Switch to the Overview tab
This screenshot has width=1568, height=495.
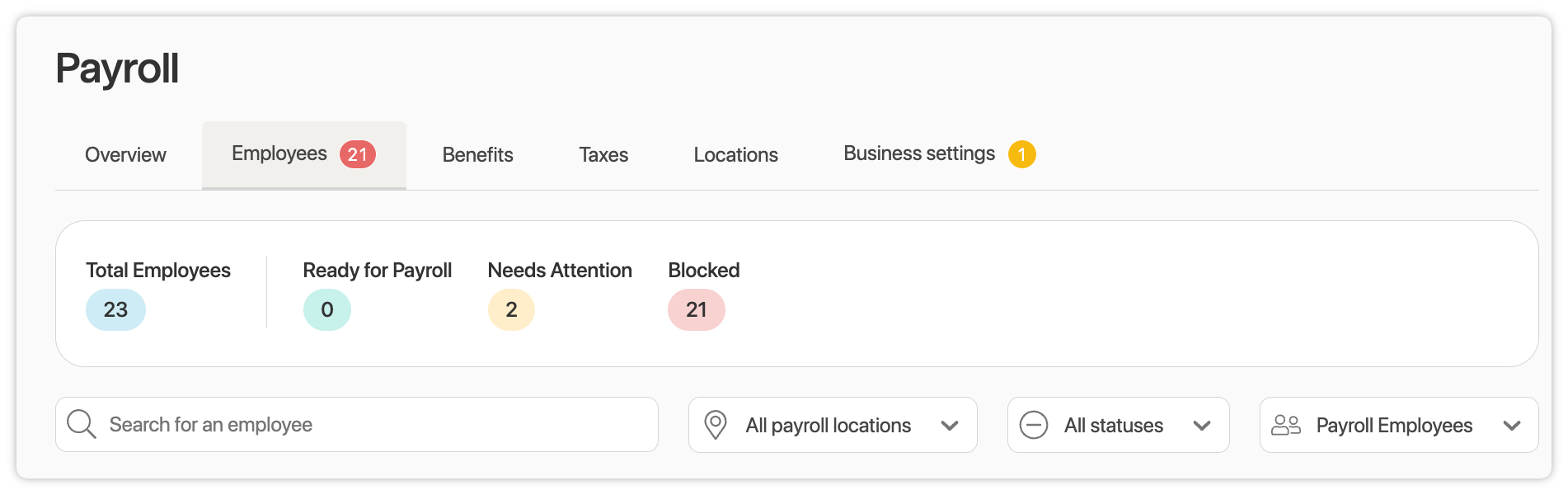(125, 155)
